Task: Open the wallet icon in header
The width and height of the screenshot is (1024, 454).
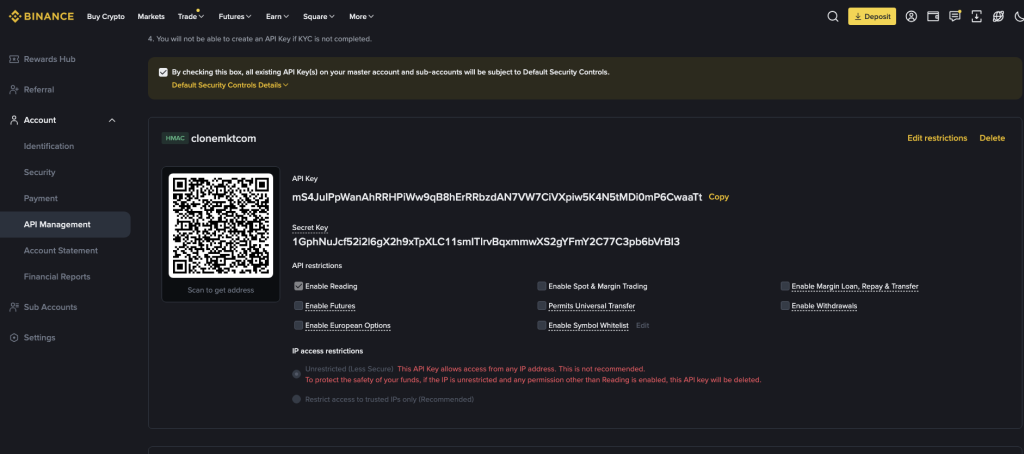Action: pyautogui.click(x=933, y=17)
